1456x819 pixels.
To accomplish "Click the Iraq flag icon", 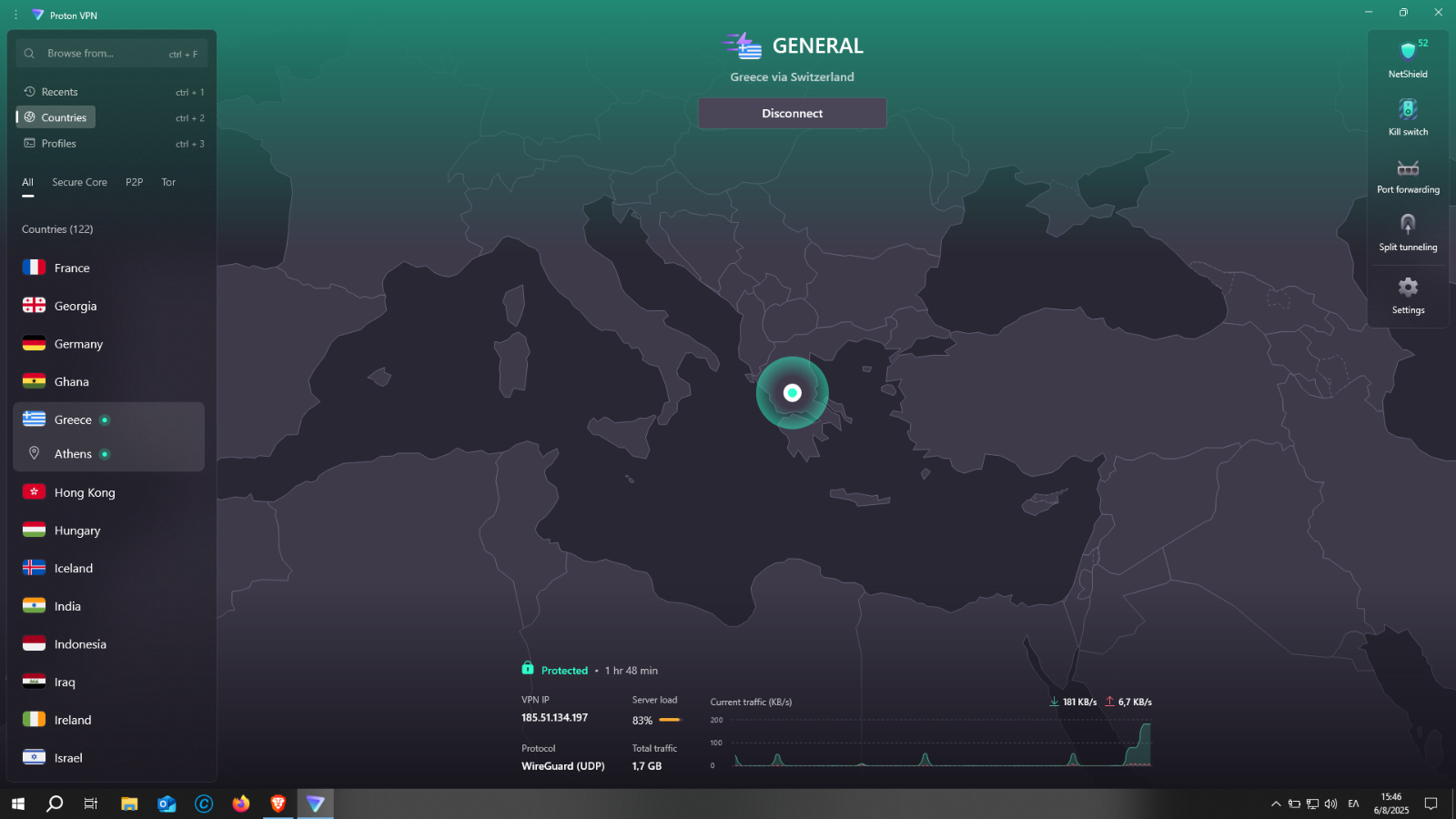I will (34, 682).
